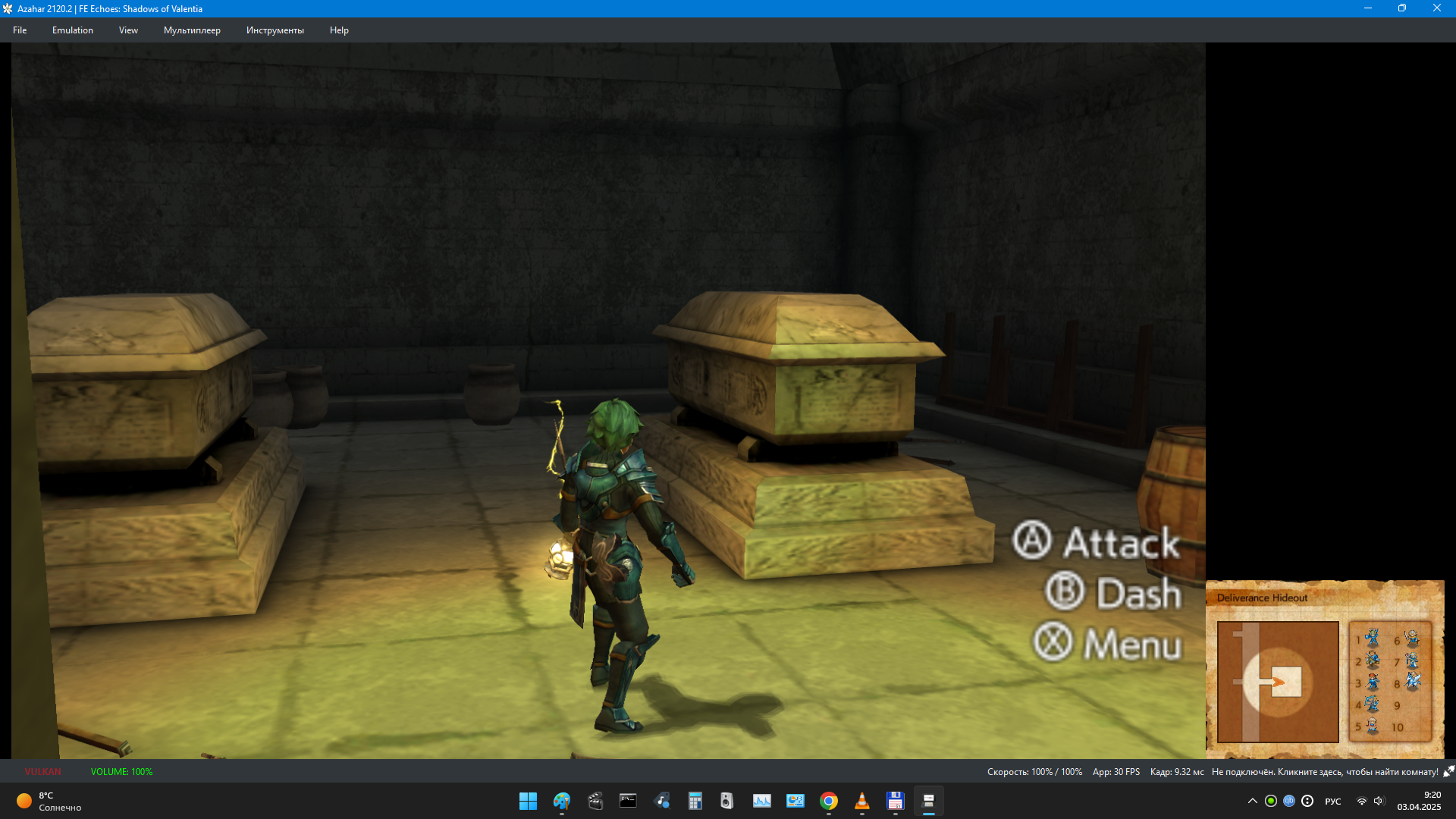Open the system volume tray icon
Screen dimensions: 1456x819
click(x=1379, y=801)
